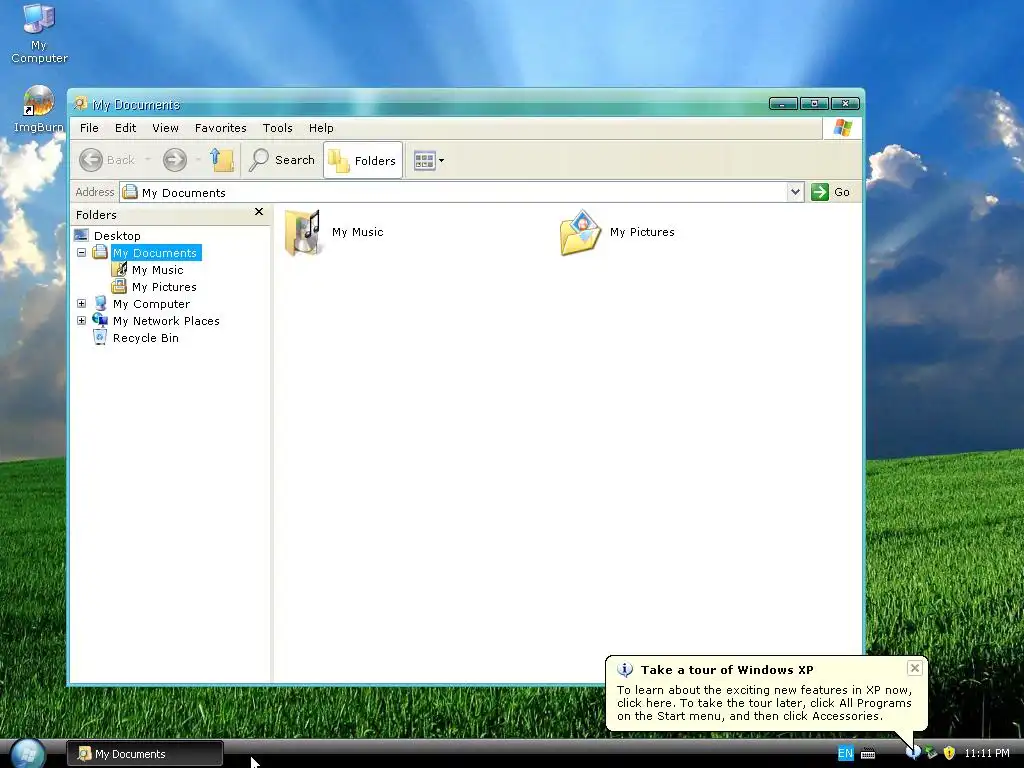Click the My Documents title bar icon
Image resolution: width=1024 pixels, height=768 pixels.
(x=80, y=104)
